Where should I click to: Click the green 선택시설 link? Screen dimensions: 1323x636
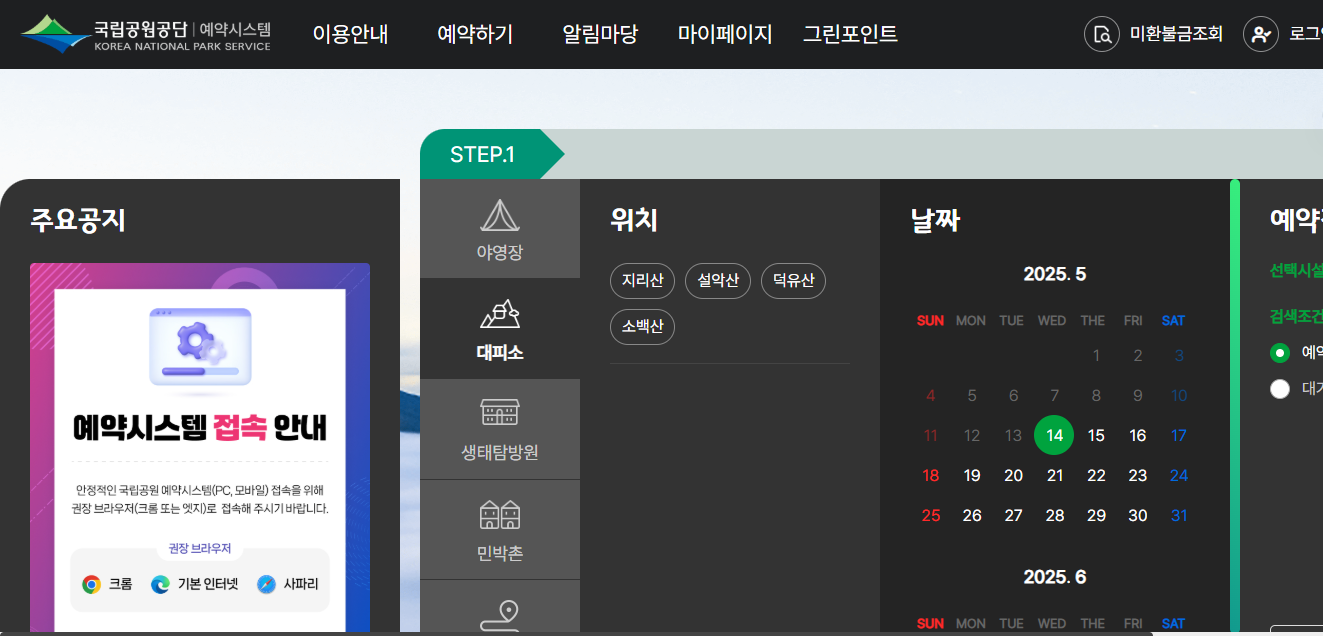(x=1300, y=269)
